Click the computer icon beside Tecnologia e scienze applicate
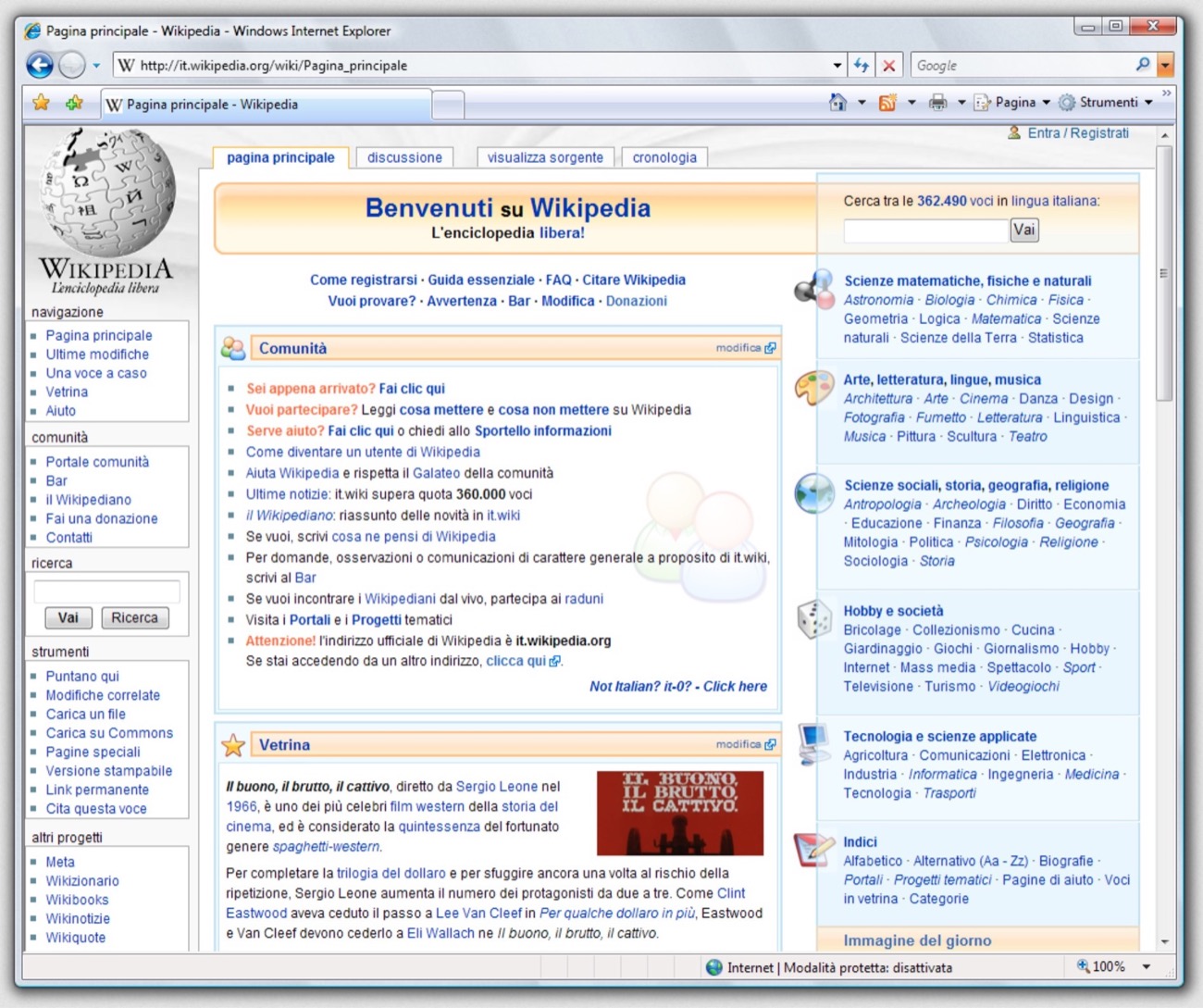This screenshot has width=1203, height=1008. pyautogui.click(x=814, y=743)
